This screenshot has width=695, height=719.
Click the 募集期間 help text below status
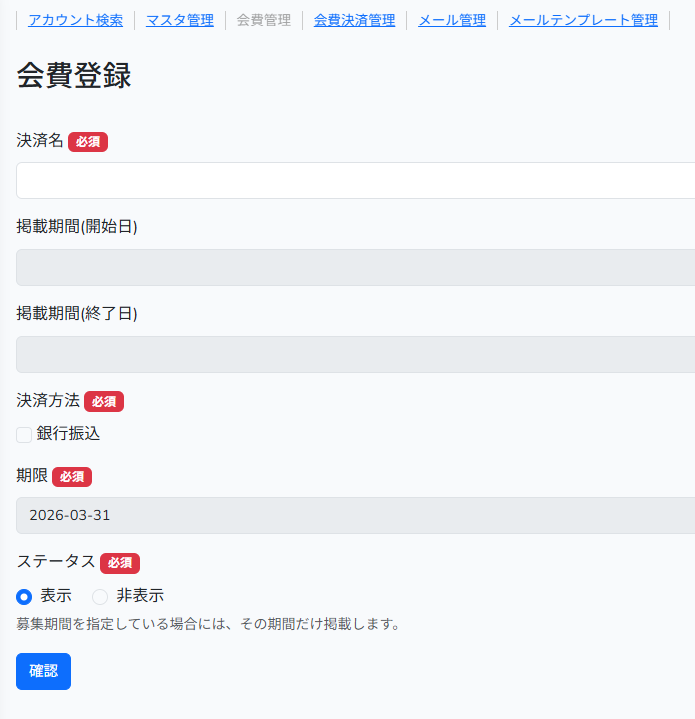pyautogui.click(x=208, y=624)
